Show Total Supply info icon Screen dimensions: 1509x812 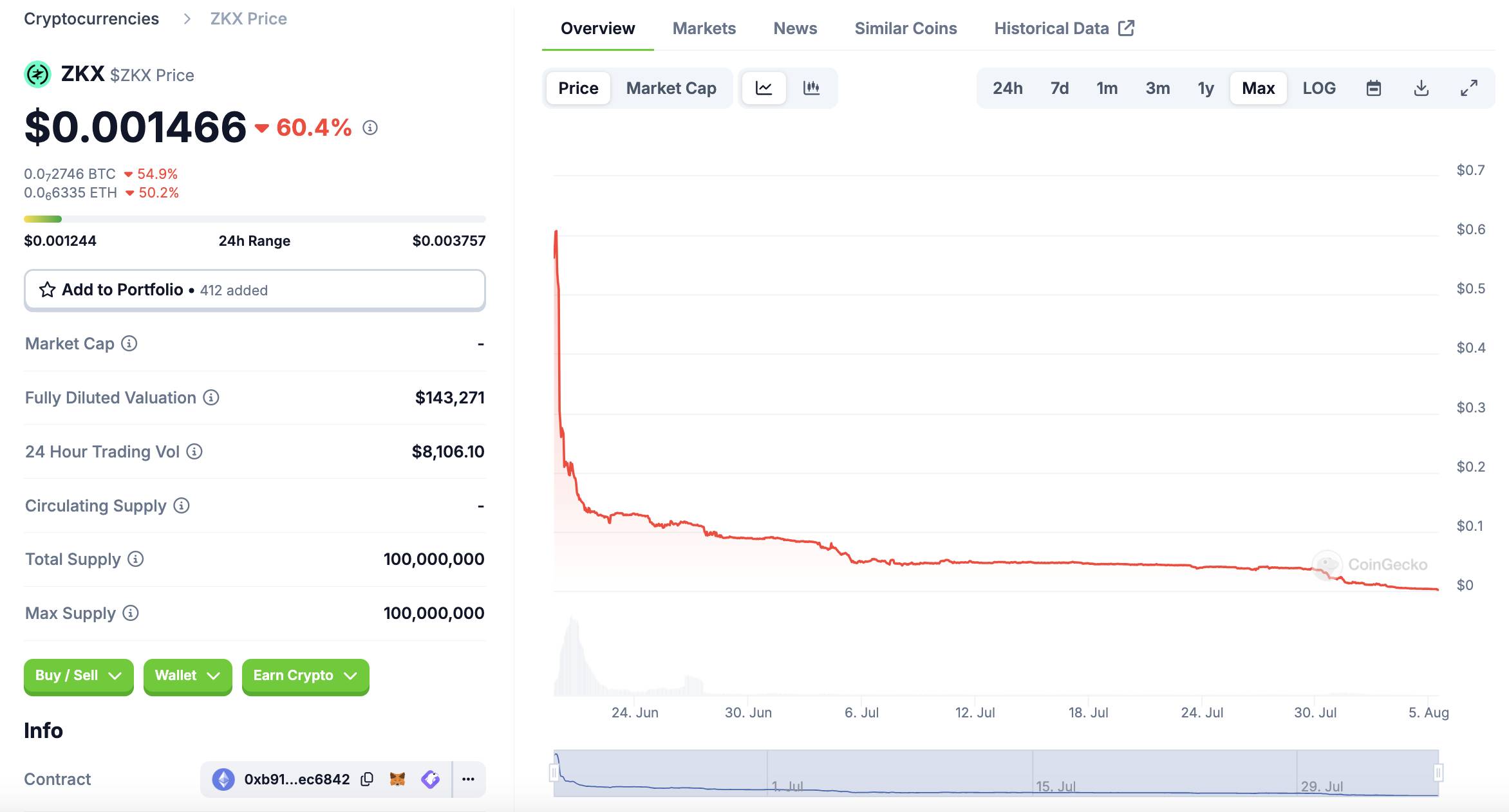135,559
